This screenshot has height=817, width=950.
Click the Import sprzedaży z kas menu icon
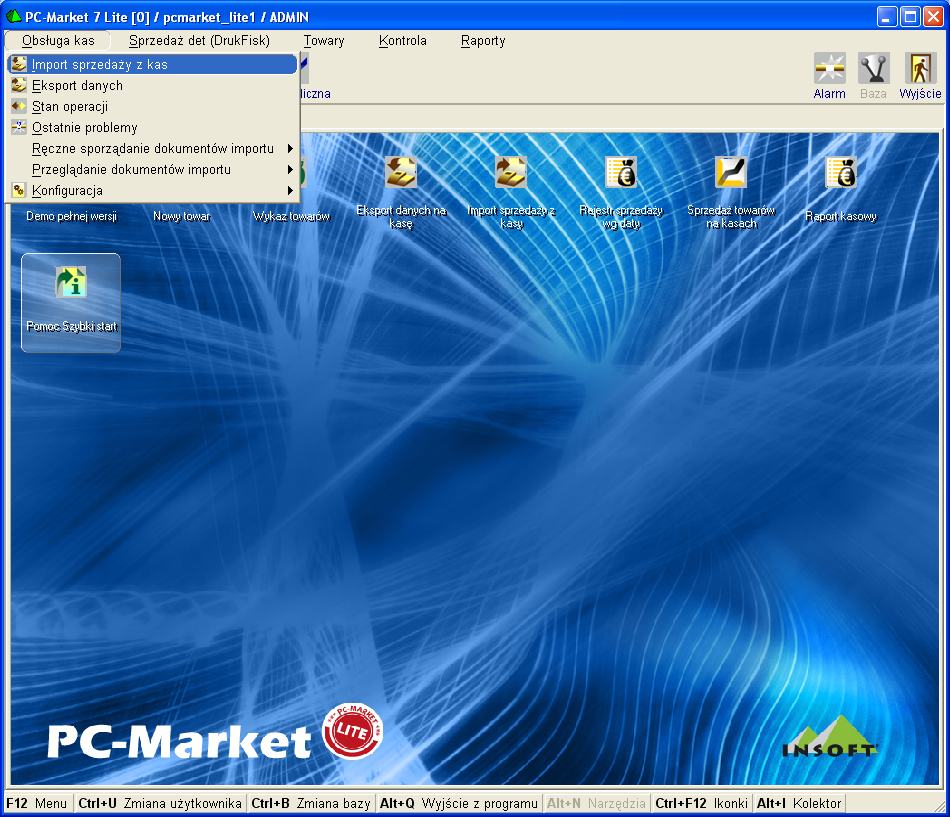click(x=19, y=64)
